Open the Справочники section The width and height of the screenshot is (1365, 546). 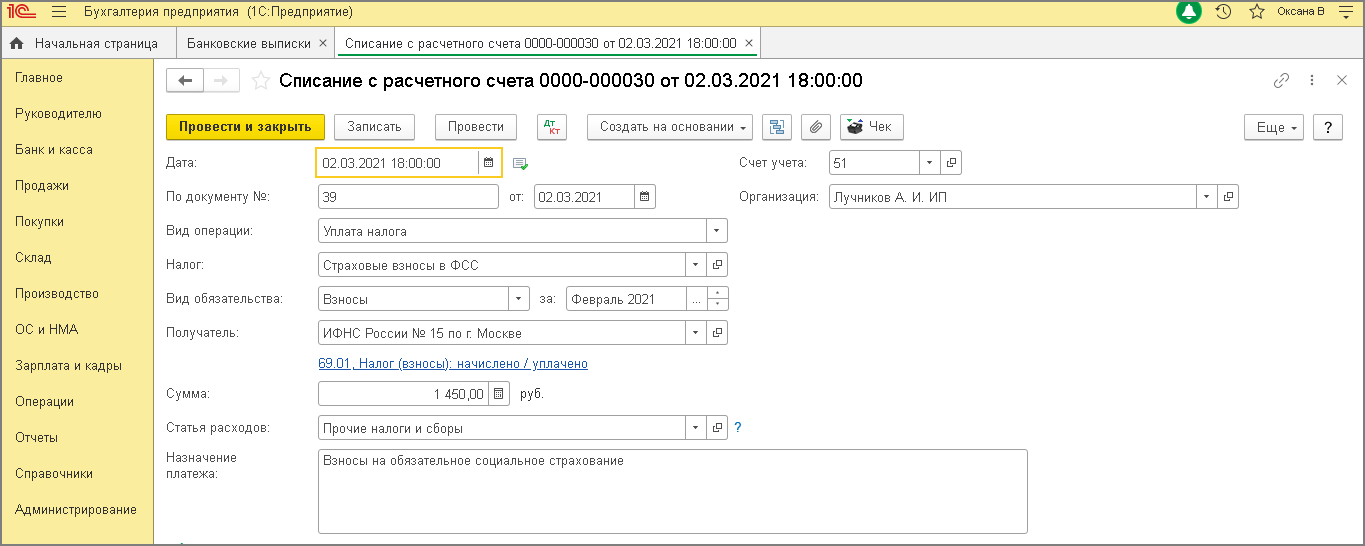pyautogui.click(x=54, y=474)
